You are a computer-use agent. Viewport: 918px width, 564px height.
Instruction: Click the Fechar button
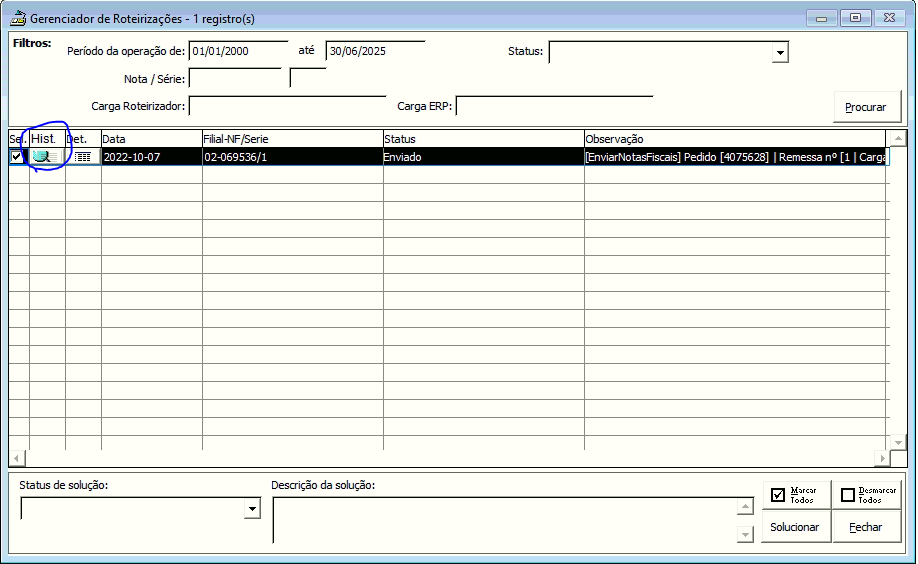coord(867,527)
